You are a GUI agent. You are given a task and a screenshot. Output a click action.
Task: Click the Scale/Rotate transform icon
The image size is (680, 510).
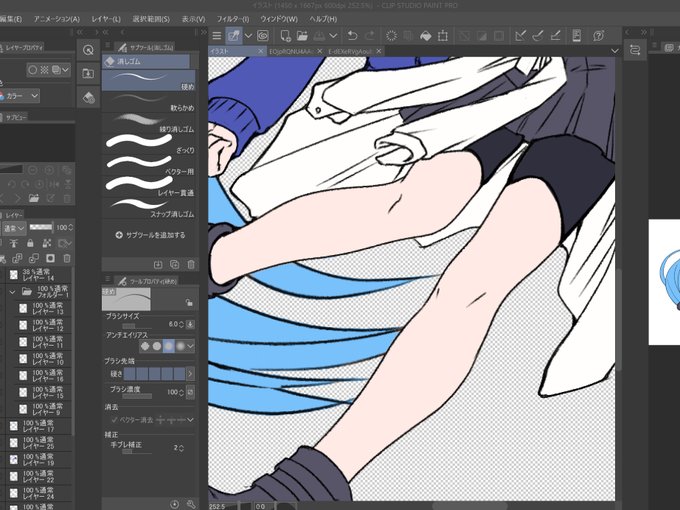(x=442, y=36)
